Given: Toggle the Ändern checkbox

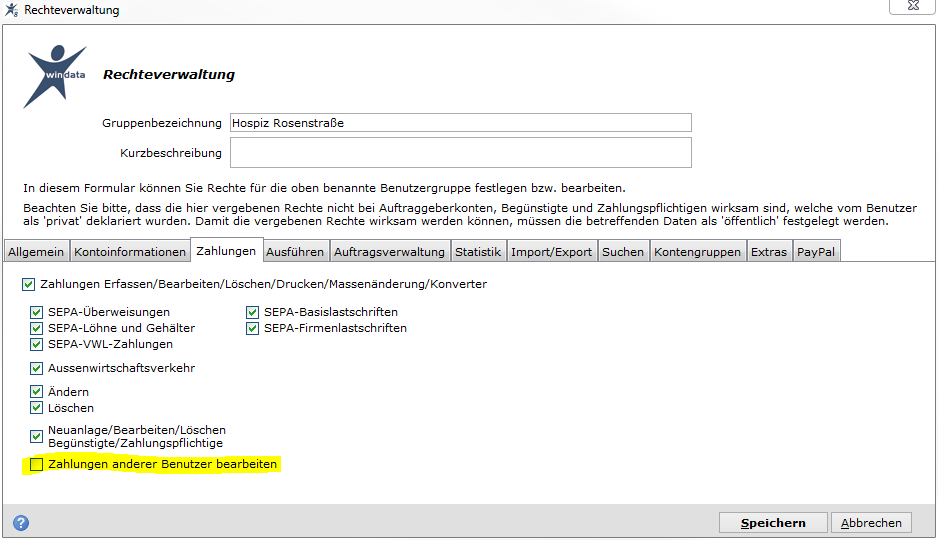Looking at the screenshot, I should tap(36, 392).
